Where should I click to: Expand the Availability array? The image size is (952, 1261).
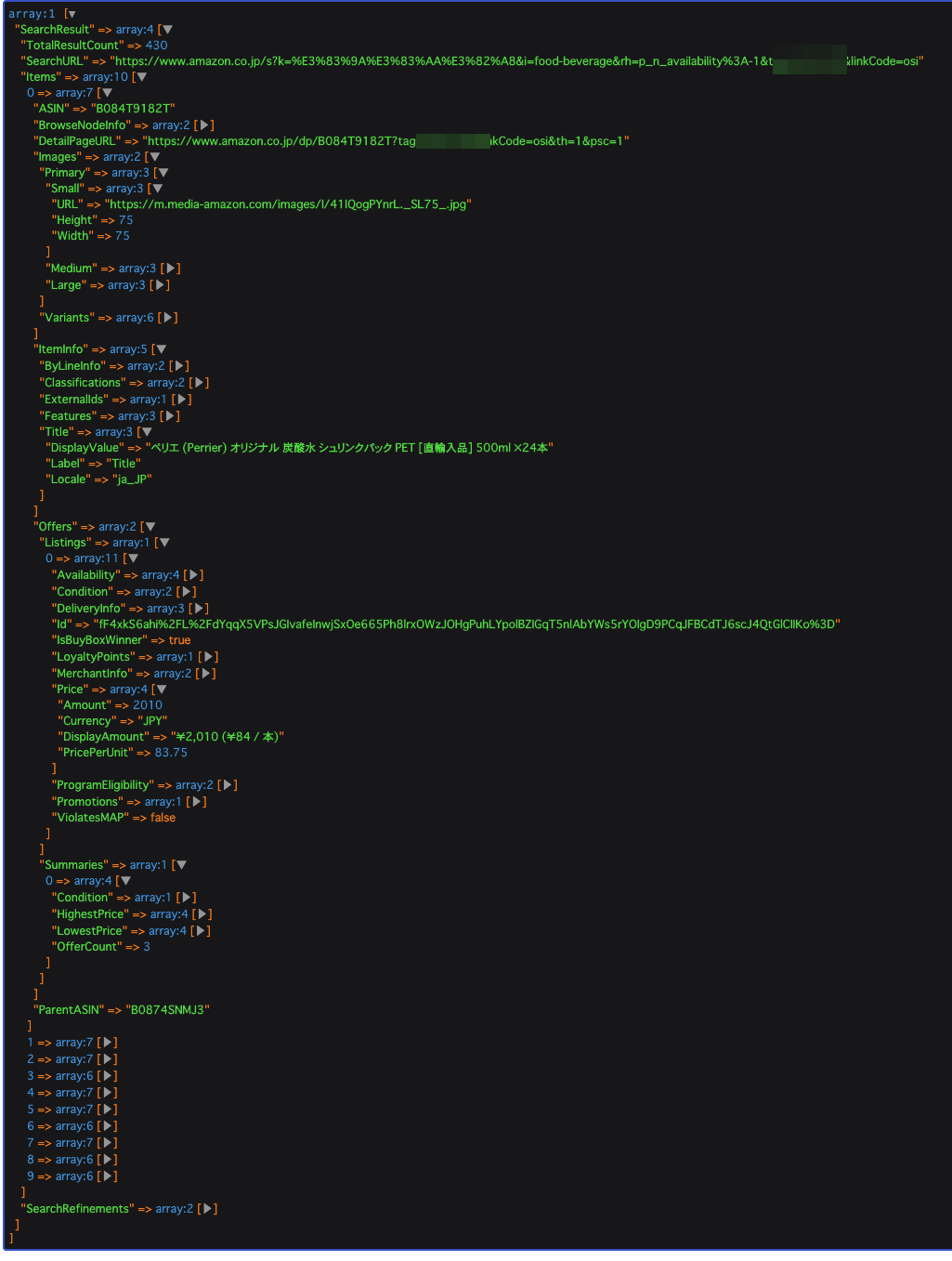[194, 575]
